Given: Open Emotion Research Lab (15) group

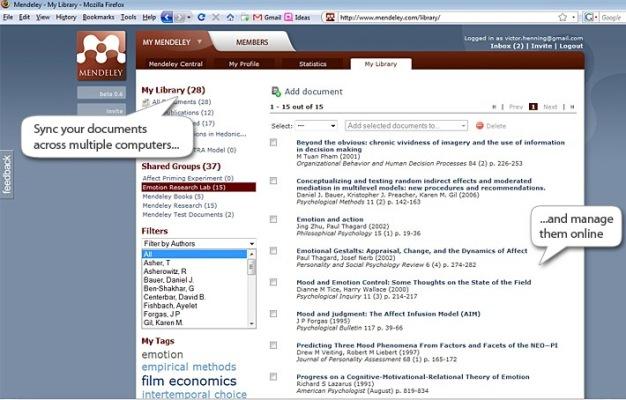Looking at the screenshot, I should tap(199, 187).
